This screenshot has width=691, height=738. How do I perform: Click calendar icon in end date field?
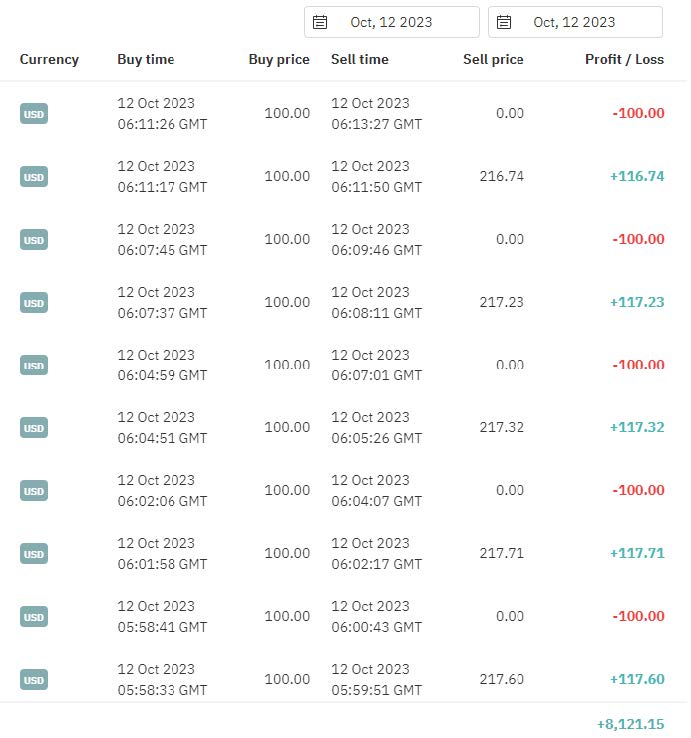504,22
